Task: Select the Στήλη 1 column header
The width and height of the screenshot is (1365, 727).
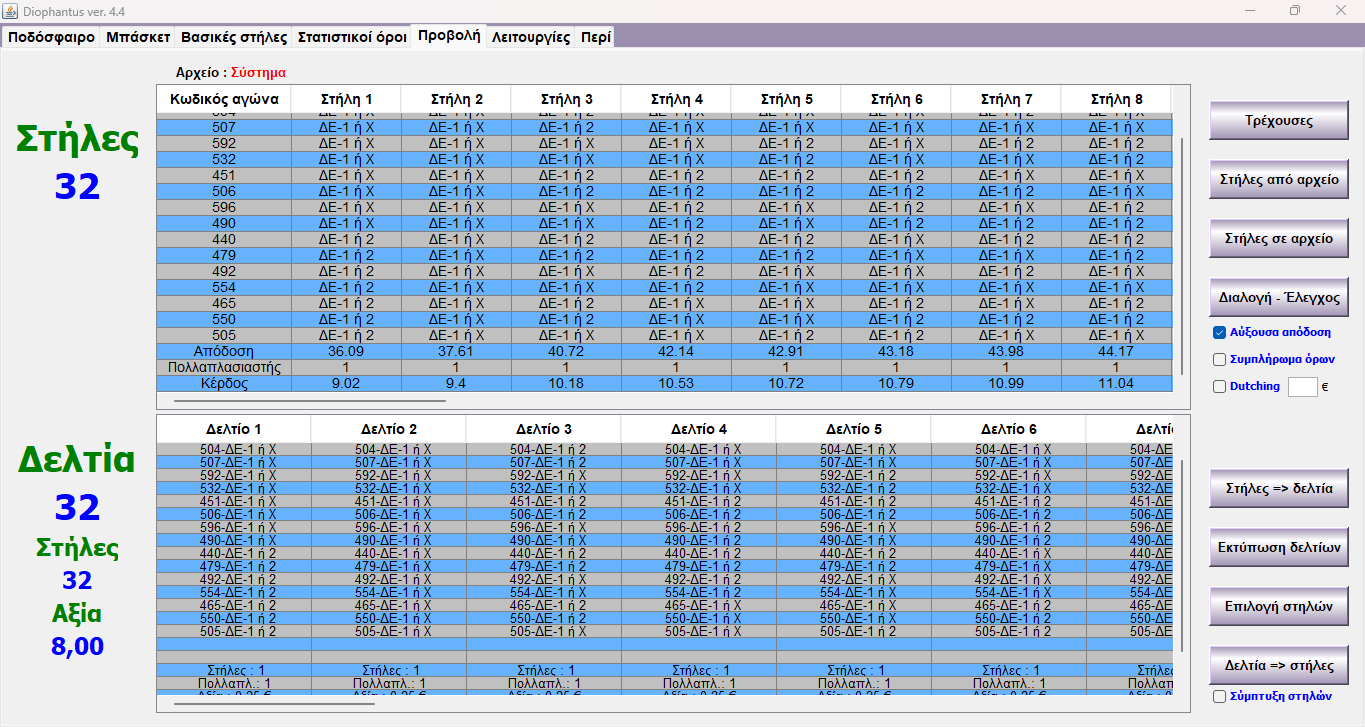Action: coord(346,100)
